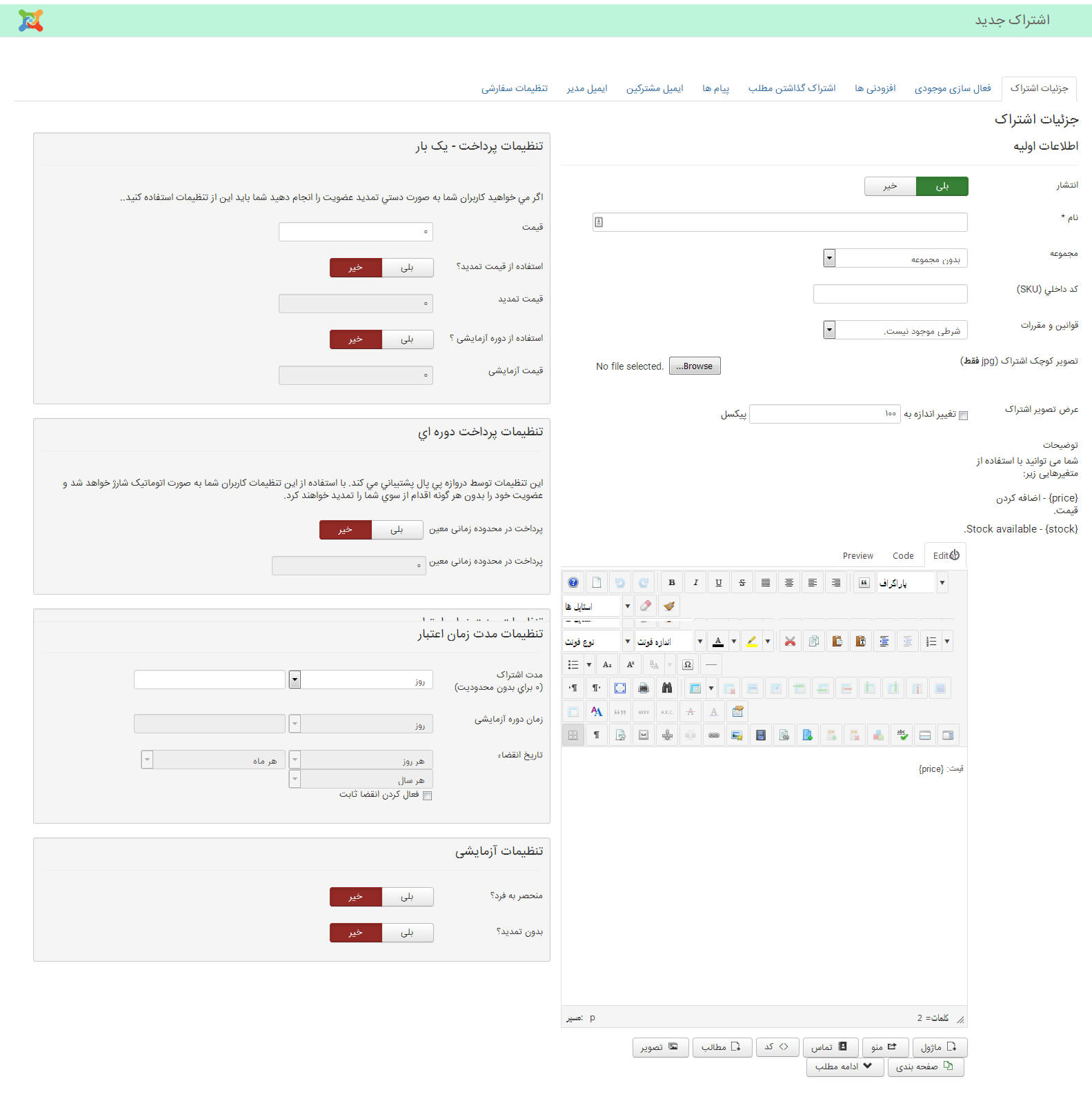
Task: Select بلی for استفاده از قیمت تمدید
Action: point(407,268)
